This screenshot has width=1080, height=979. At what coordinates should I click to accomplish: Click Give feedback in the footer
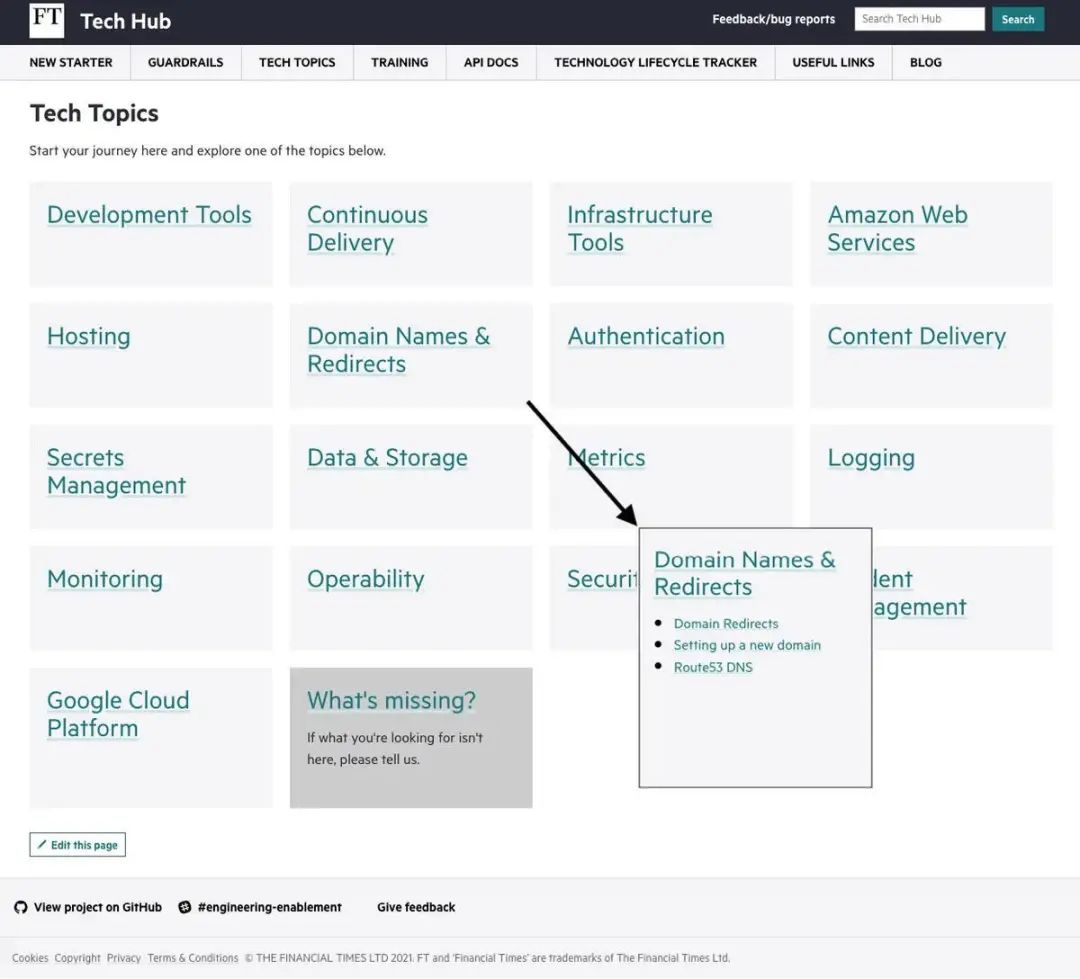pos(415,907)
